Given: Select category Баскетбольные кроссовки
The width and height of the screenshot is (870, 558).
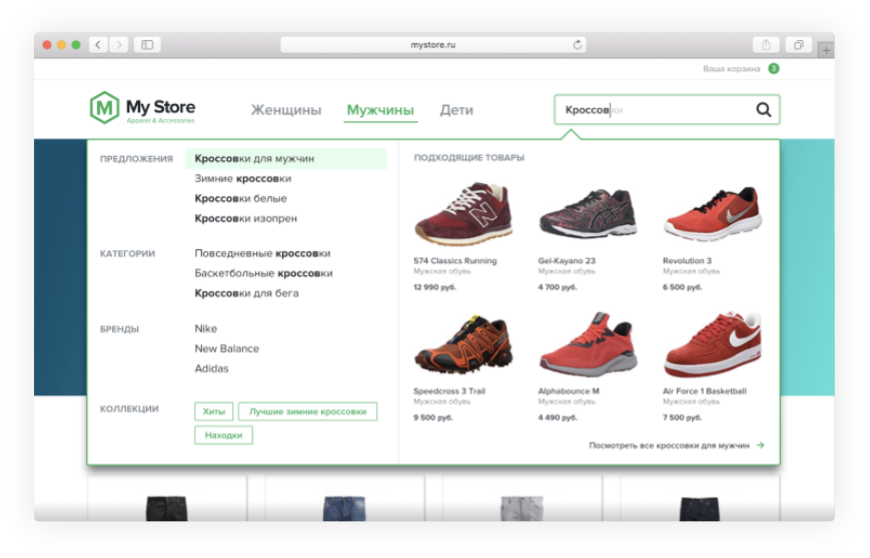Looking at the screenshot, I should click(263, 273).
